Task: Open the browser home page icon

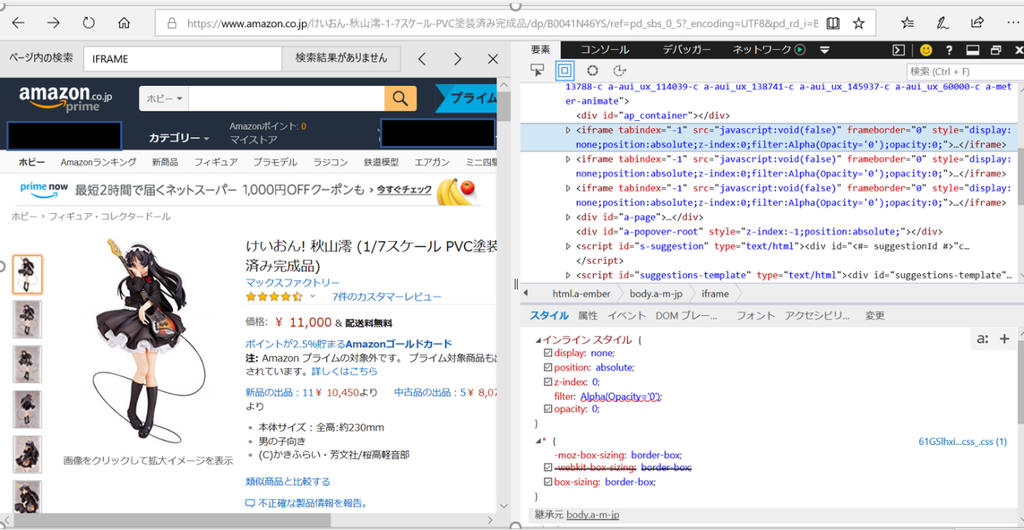Action: point(124,23)
